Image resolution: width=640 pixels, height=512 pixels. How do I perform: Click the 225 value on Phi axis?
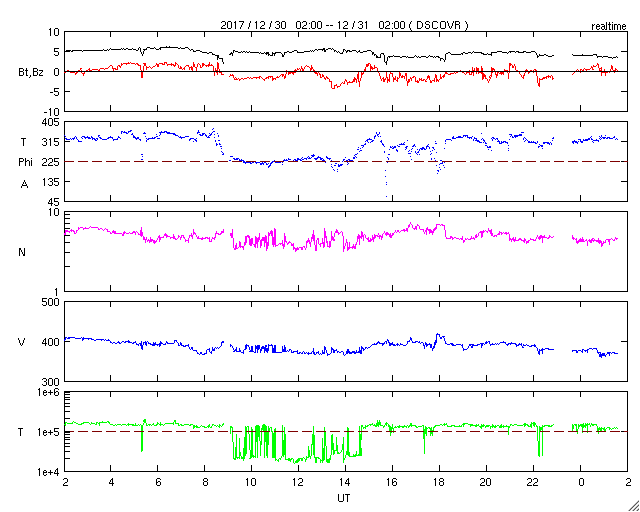[x=48, y=162]
